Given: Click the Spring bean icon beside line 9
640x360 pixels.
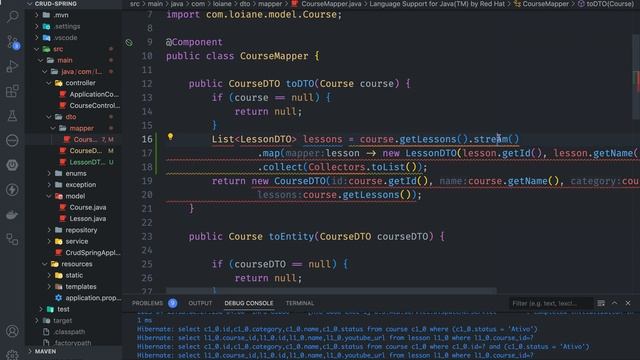Looking at the screenshot, I should coord(129,42).
